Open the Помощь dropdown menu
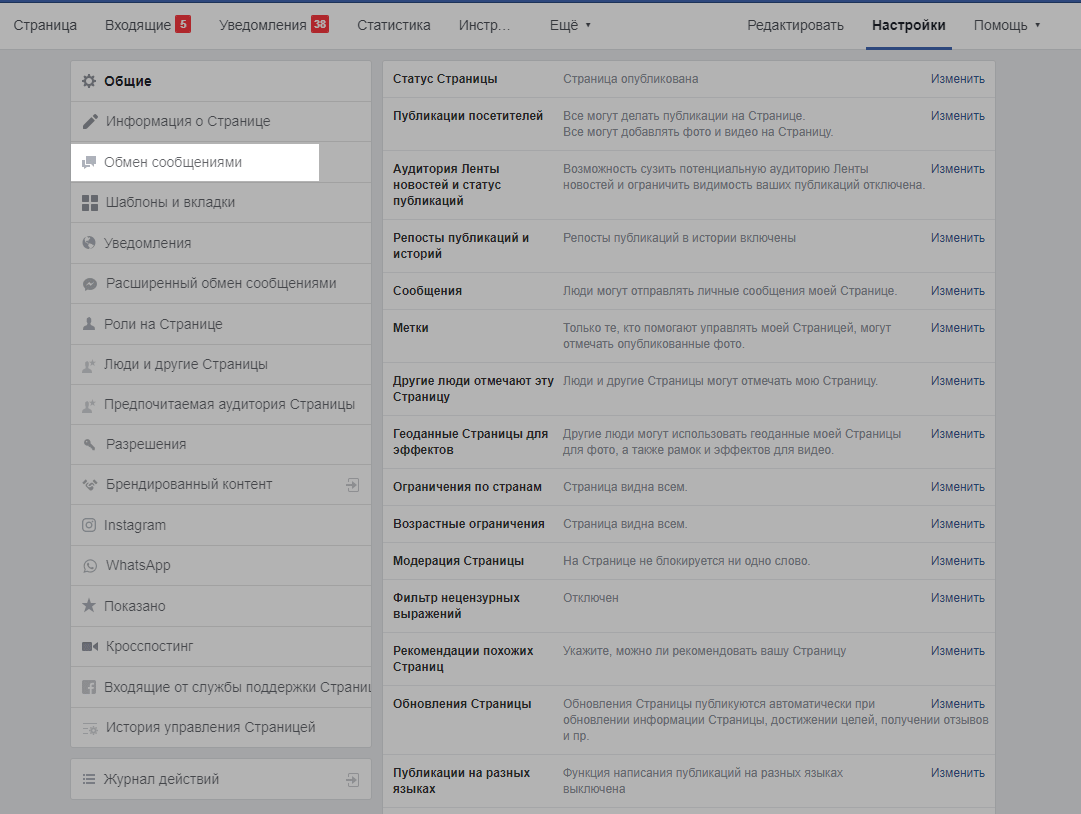 click(x=1007, y=25)
